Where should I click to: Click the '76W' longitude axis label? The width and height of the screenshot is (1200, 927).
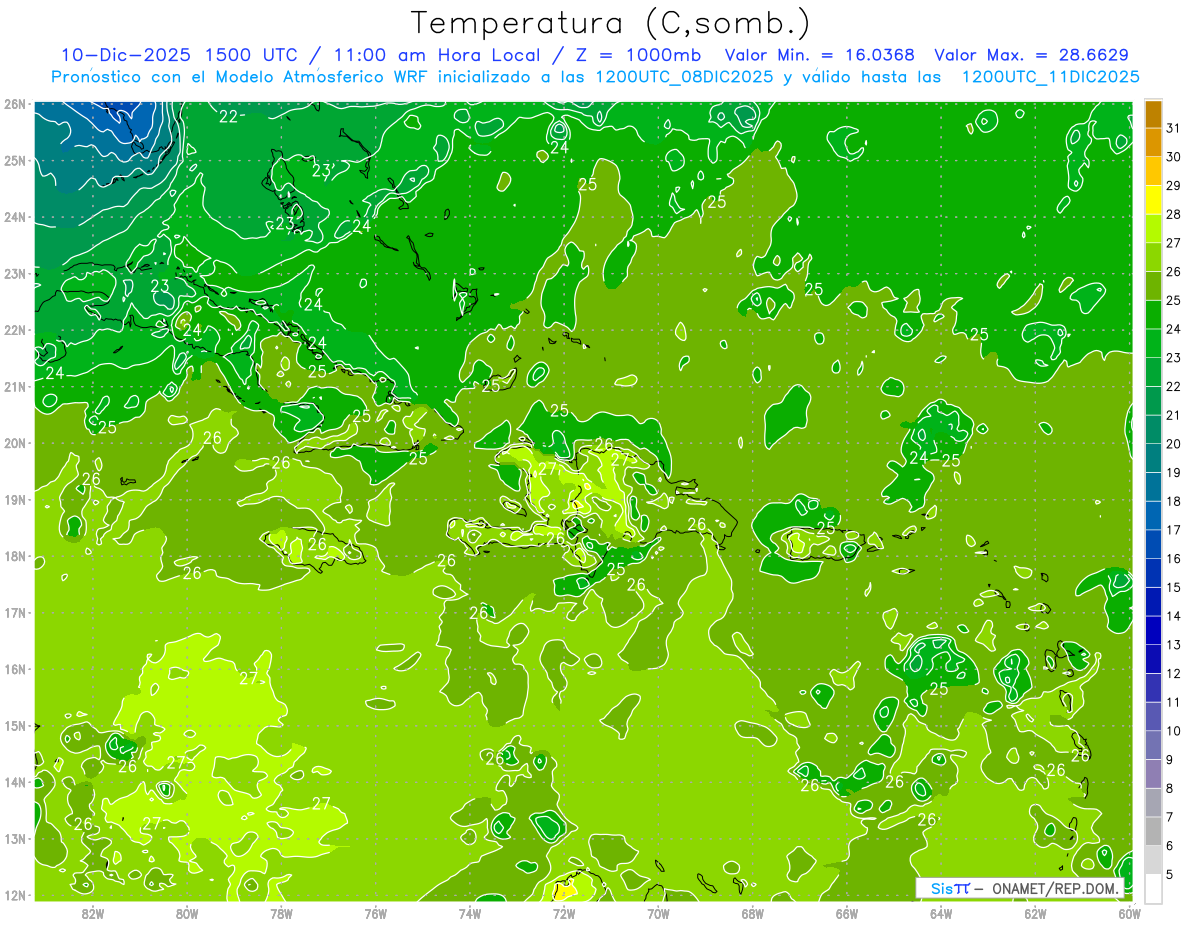376,913
